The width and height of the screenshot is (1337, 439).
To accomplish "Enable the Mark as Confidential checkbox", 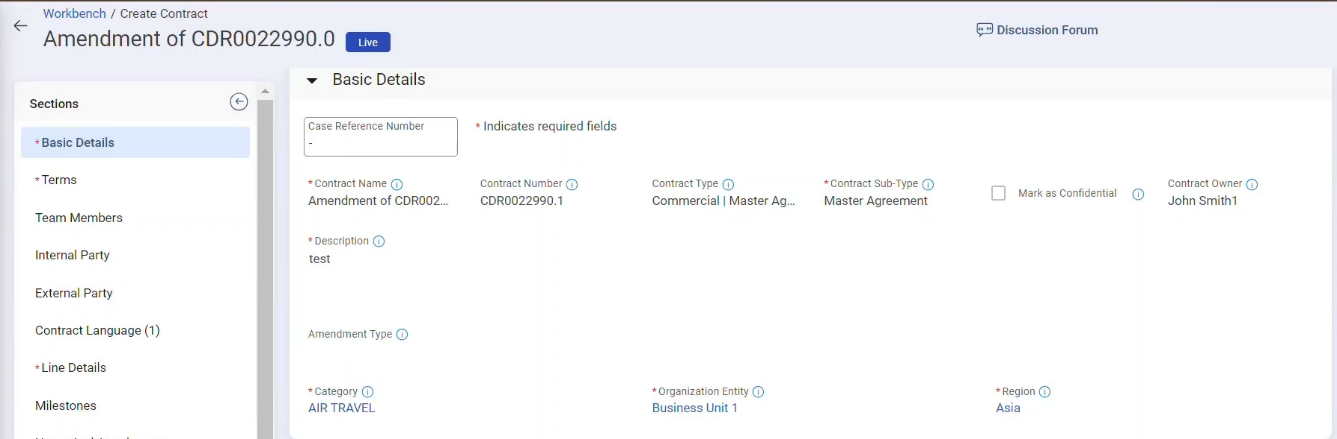I will pos(998,193).
